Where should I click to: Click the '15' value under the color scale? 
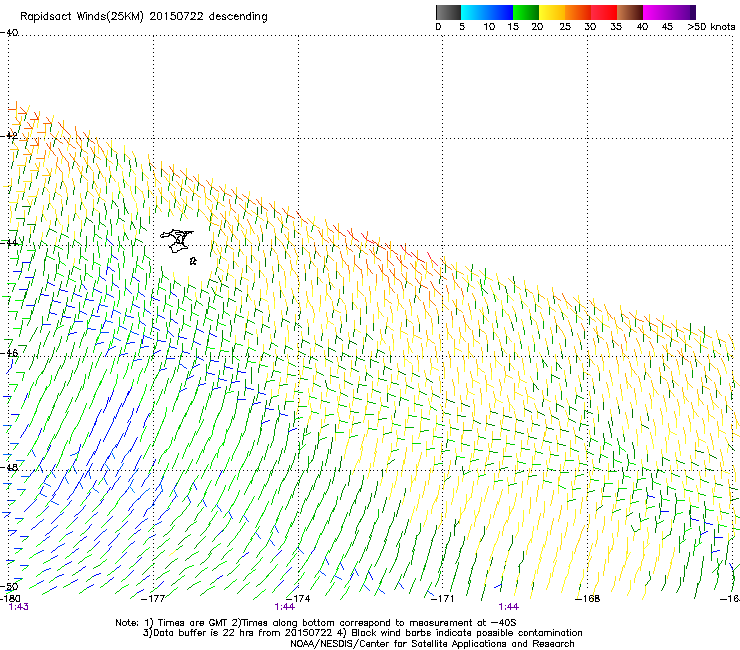click(x=513, y=27)
